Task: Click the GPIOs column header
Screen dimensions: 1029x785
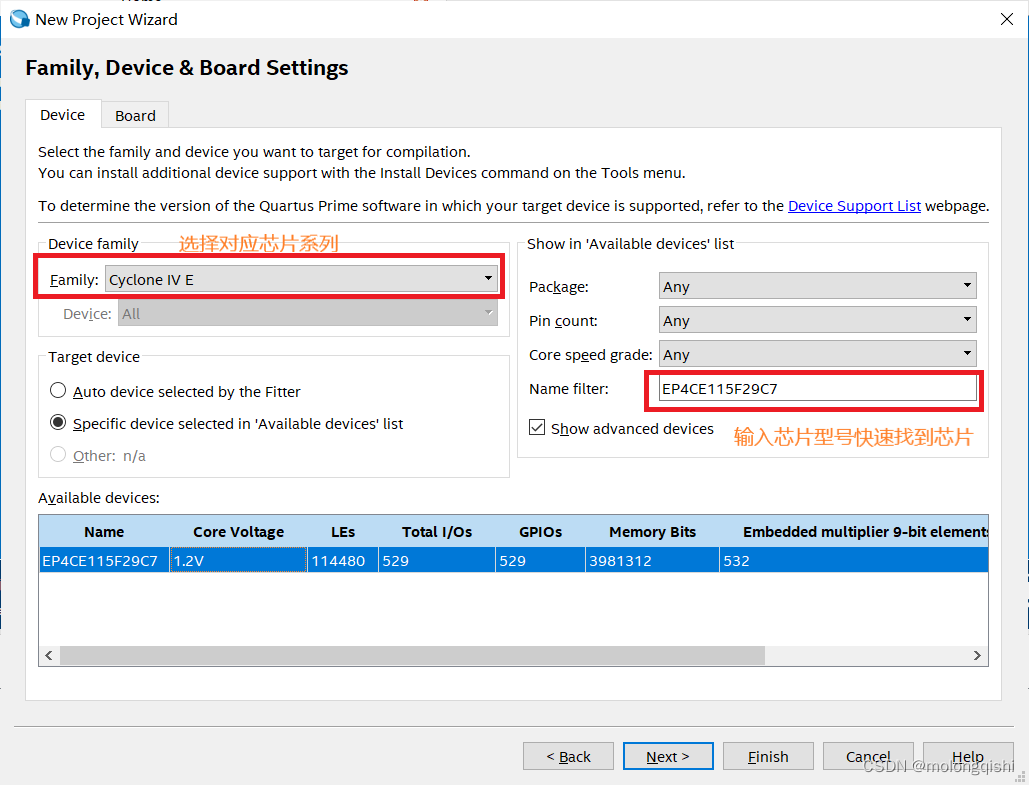Action: pos(540,532)
